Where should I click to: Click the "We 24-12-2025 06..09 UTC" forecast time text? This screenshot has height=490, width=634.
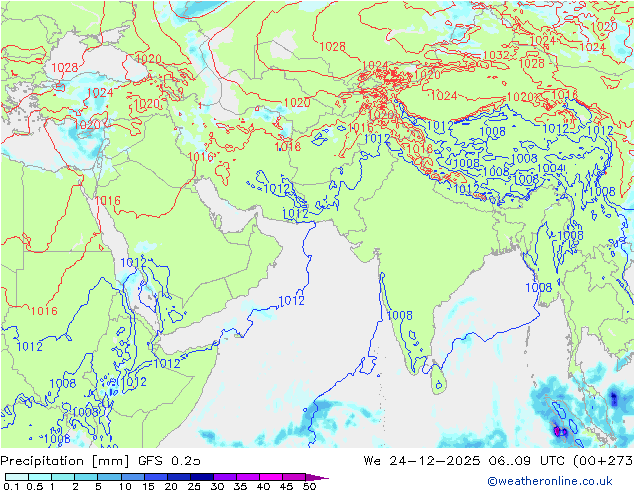(x=463, y=461)
